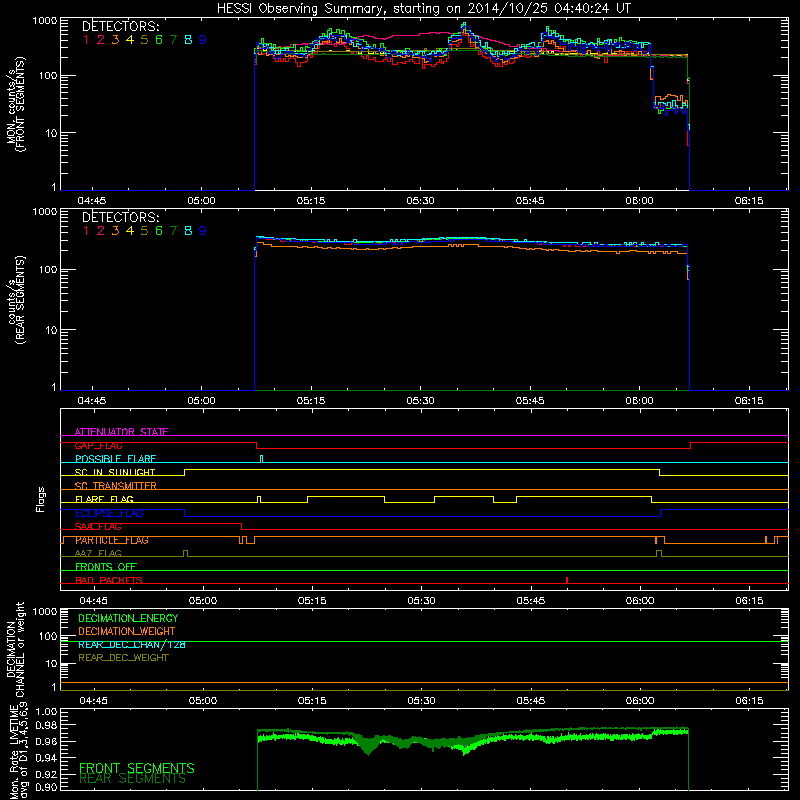Select detector 4 in front segments legend
Viewport: 800px width, 800px height.
coord(130,39)
